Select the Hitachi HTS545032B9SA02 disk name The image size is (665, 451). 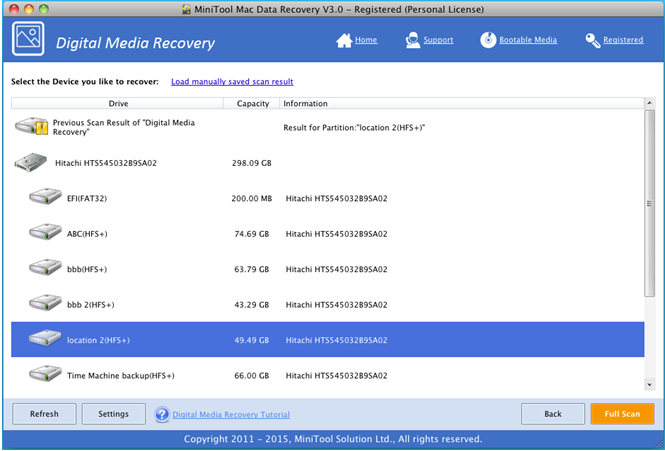(106, 163)
